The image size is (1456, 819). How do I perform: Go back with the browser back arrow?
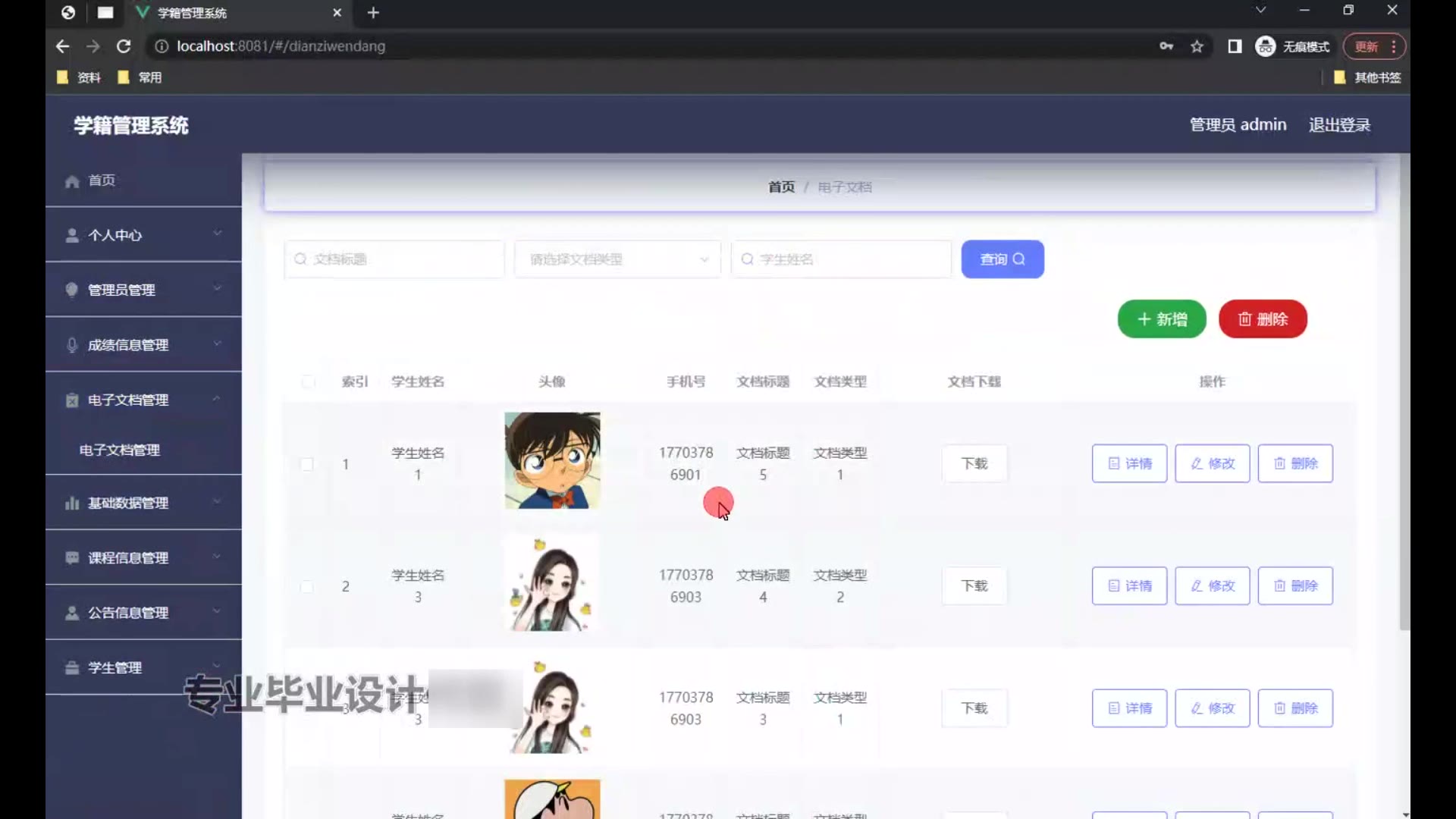click(x=62, y=46)
